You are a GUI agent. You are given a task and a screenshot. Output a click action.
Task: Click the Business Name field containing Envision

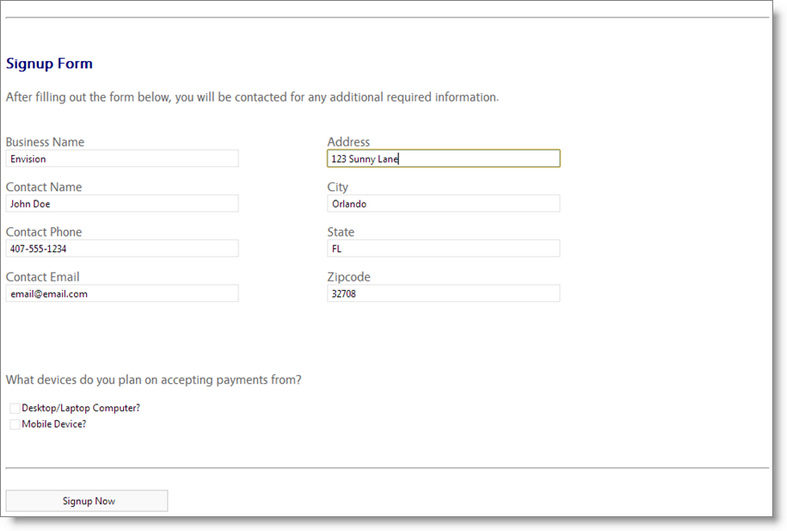pos(122,159)
